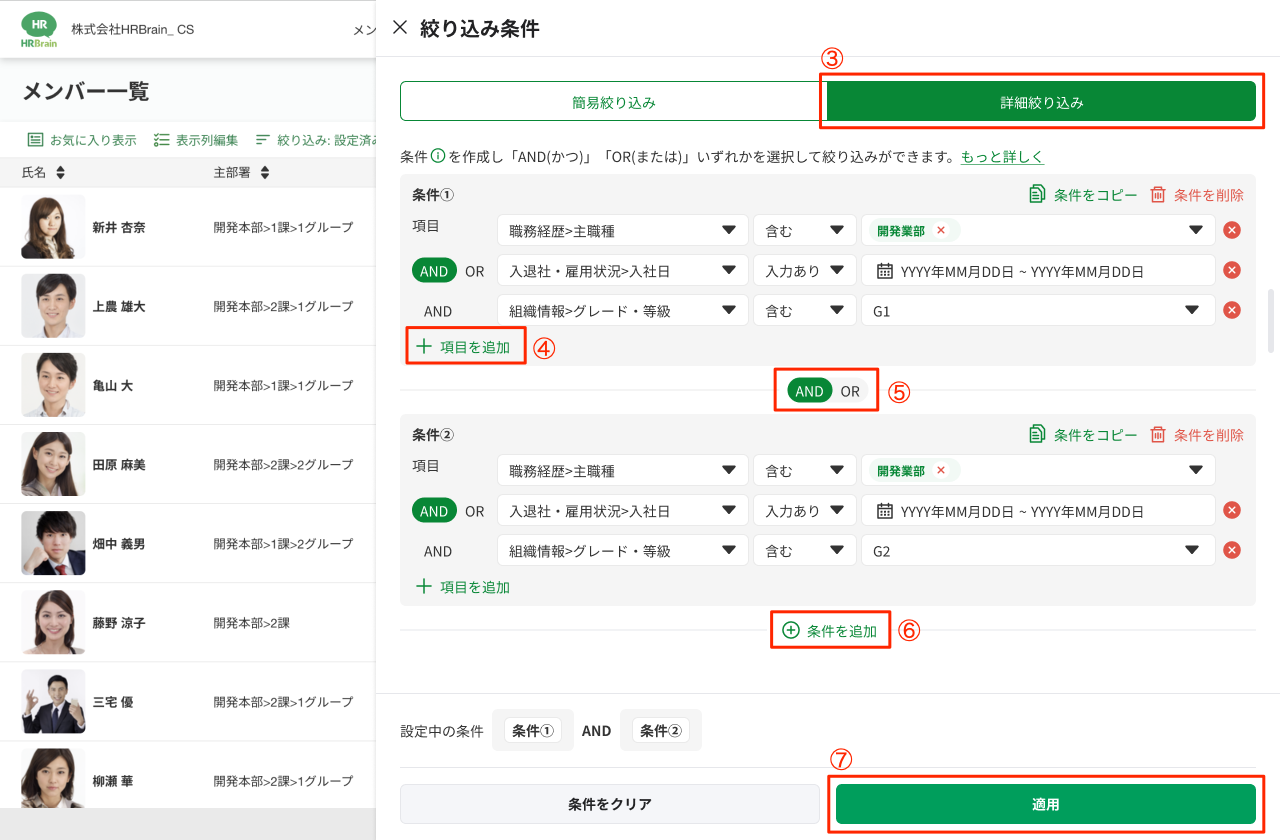Select AND in 条件② item toggle
Viewport: 1280px width, 840px height.
434,511
